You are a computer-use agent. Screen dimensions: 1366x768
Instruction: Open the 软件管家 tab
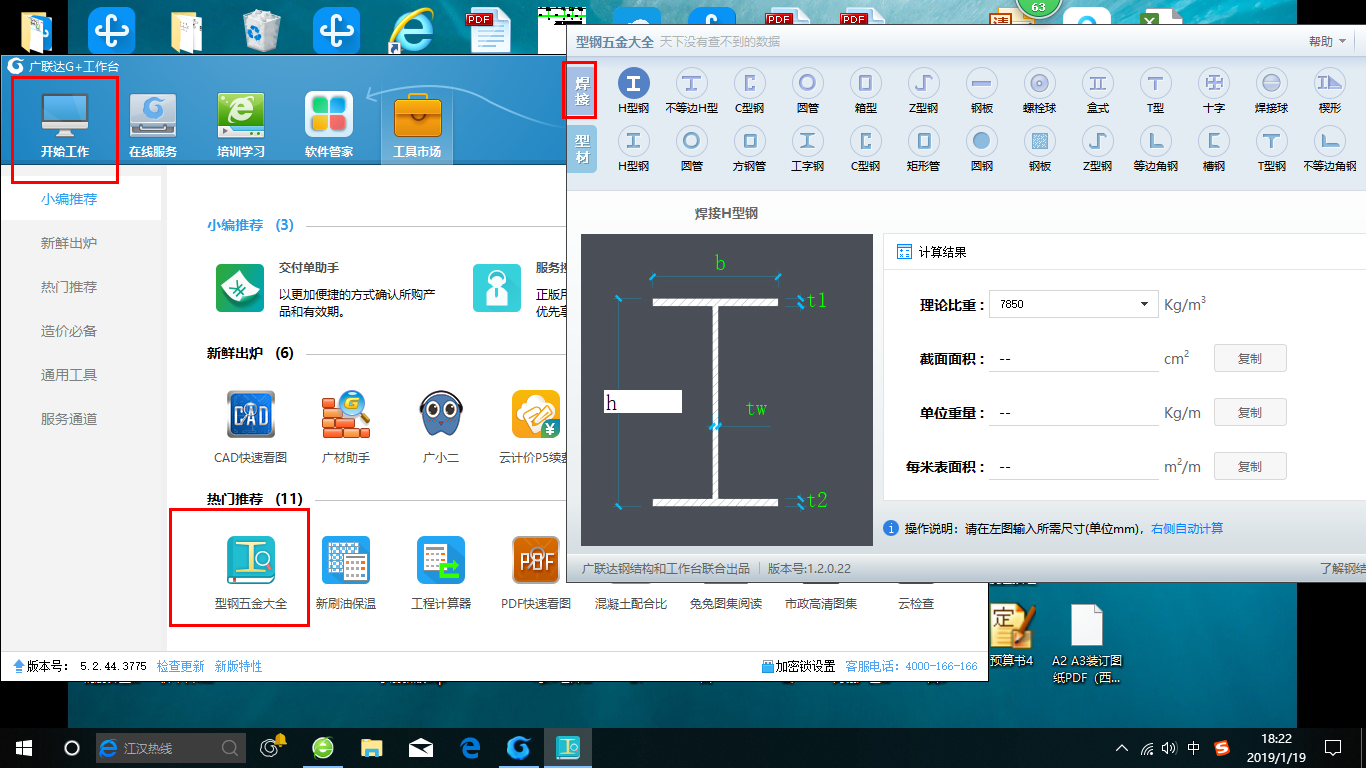point(329,126)
